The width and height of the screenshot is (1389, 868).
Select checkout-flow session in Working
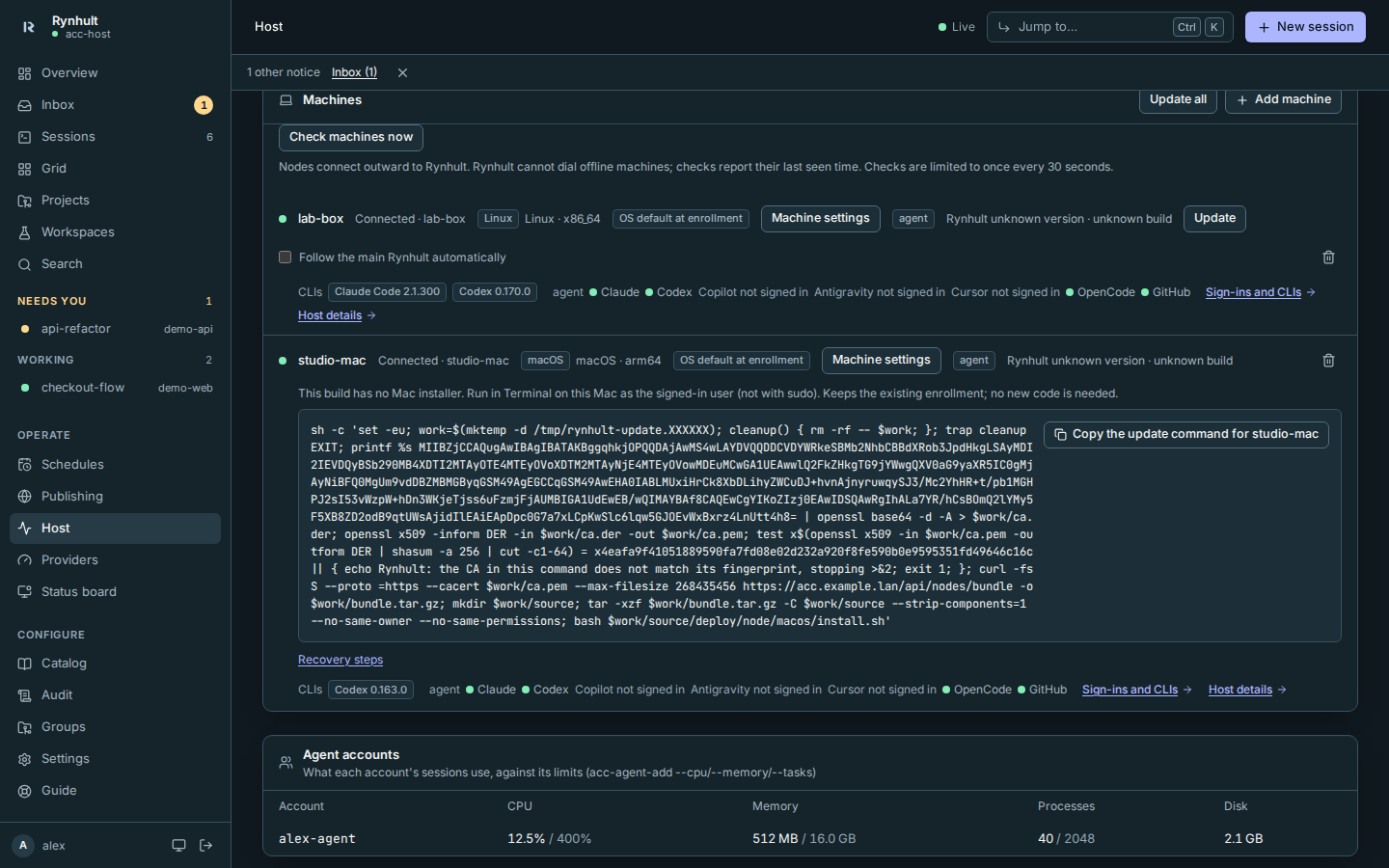click(x=116, y=388)
